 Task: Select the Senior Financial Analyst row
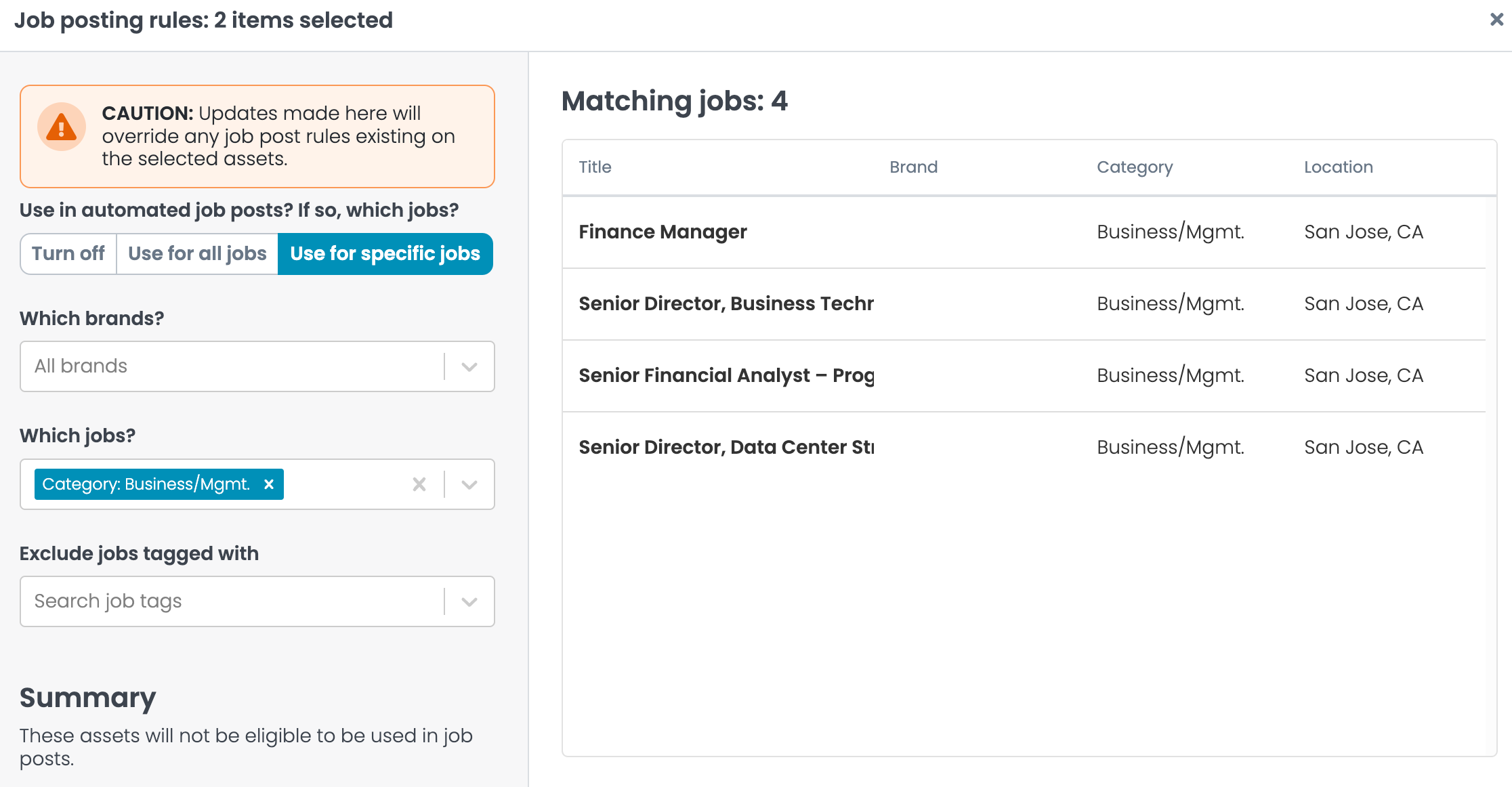click(726, 376)
